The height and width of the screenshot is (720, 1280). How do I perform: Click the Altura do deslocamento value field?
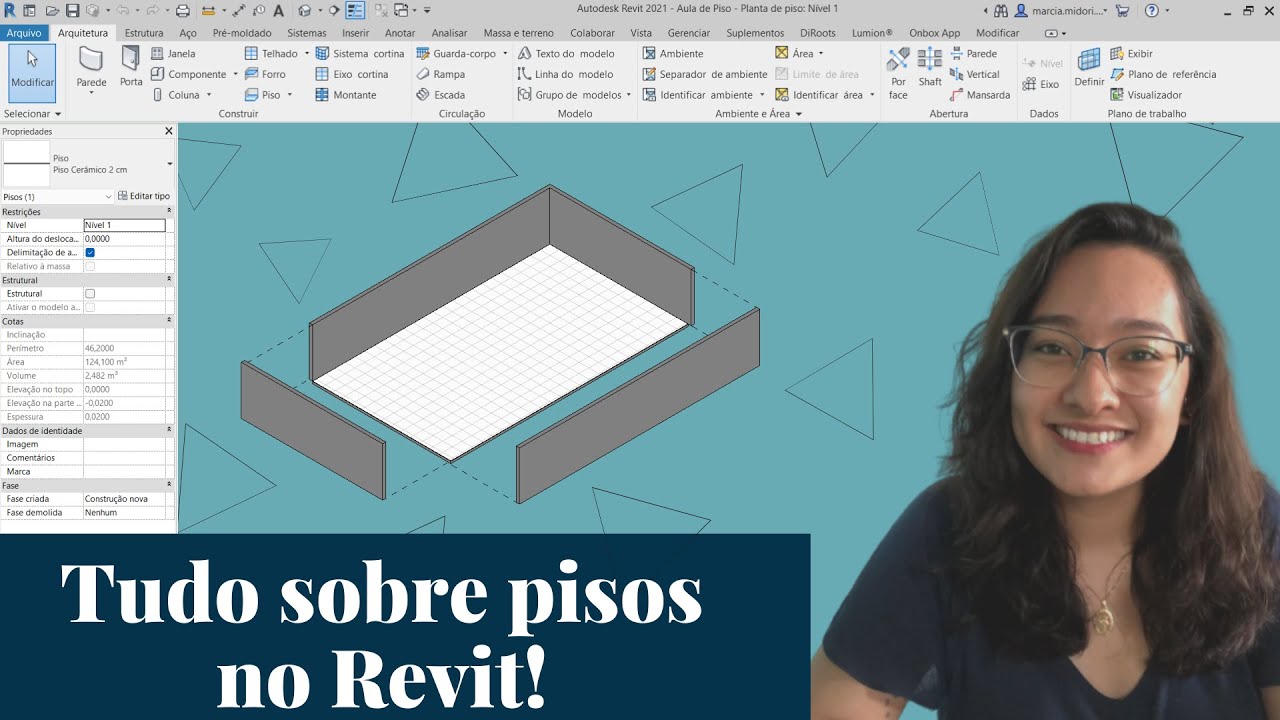(124, 239)
